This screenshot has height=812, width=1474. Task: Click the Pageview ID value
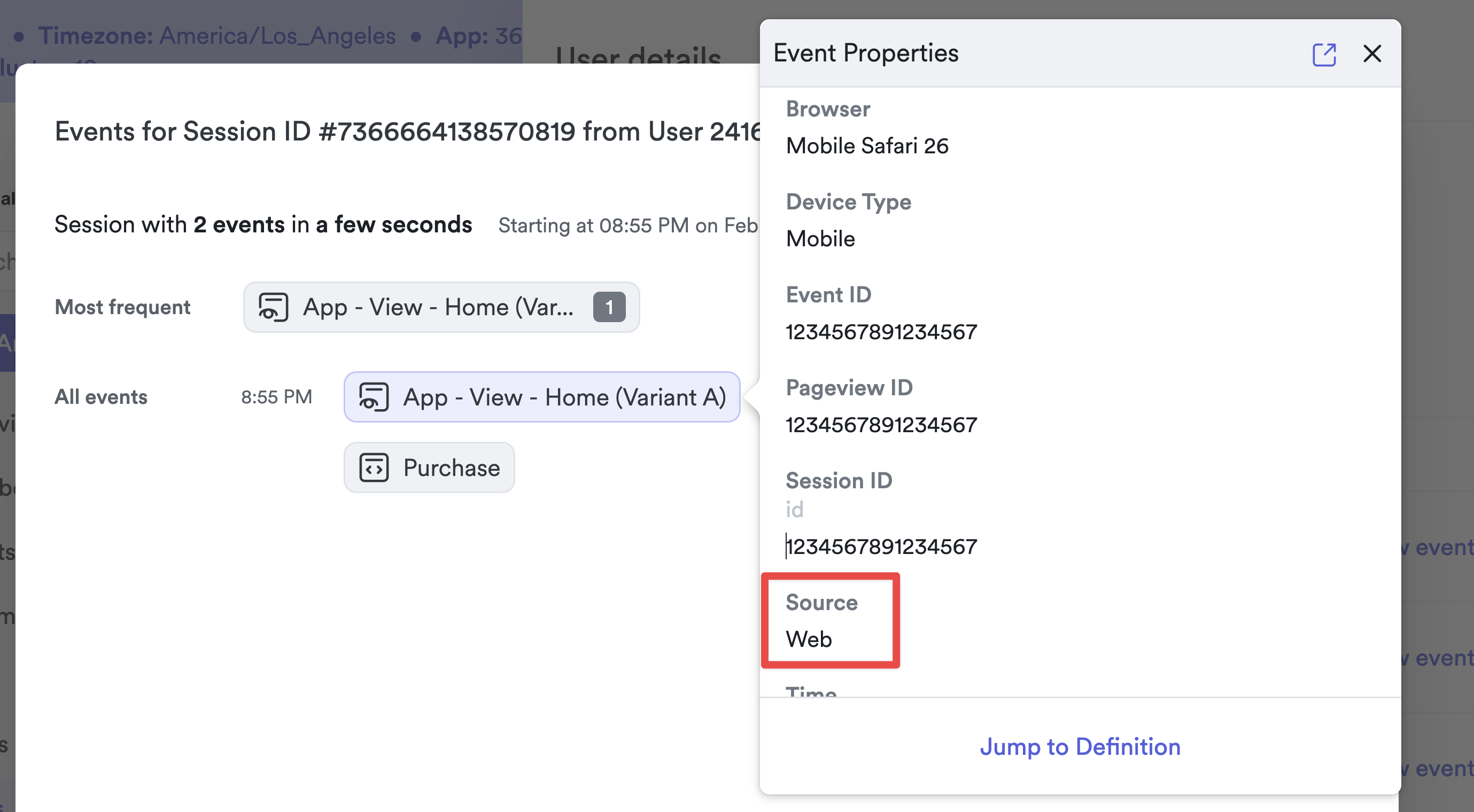point(881,425)
